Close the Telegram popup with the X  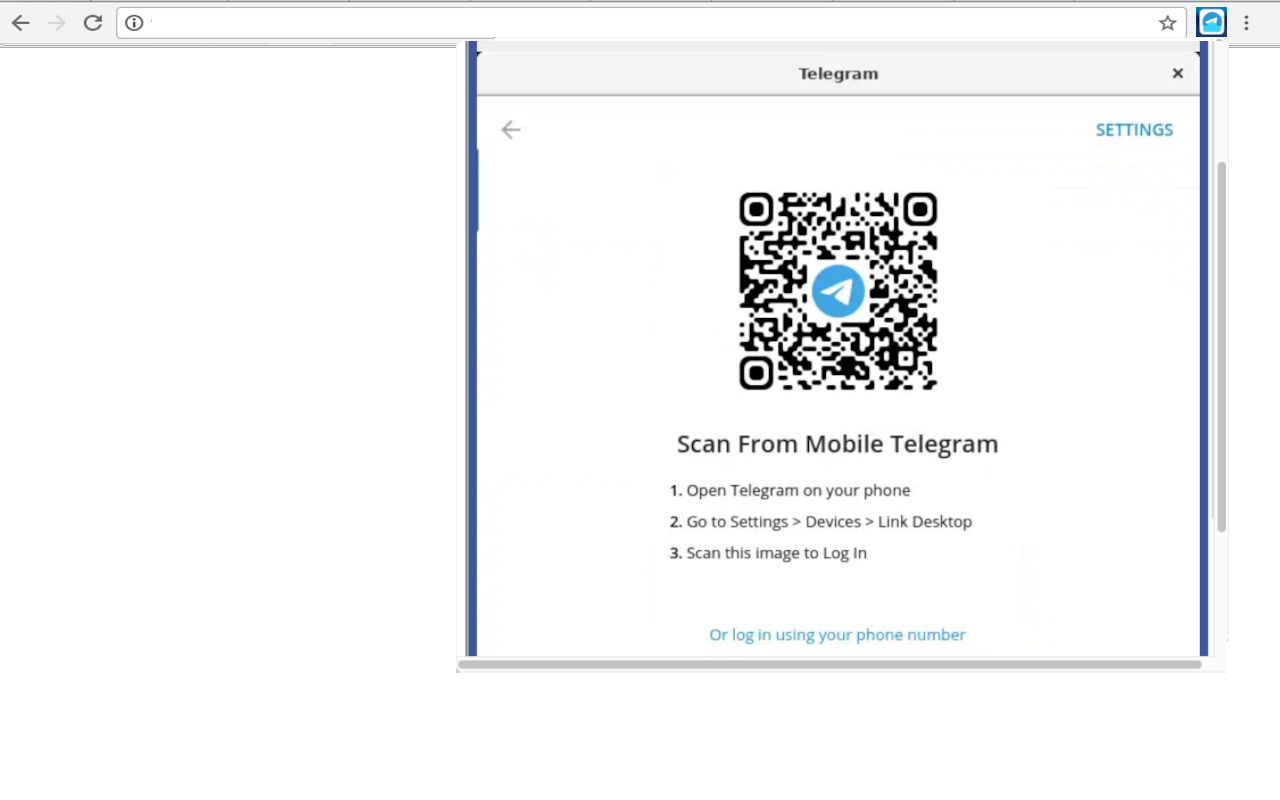1178,73
